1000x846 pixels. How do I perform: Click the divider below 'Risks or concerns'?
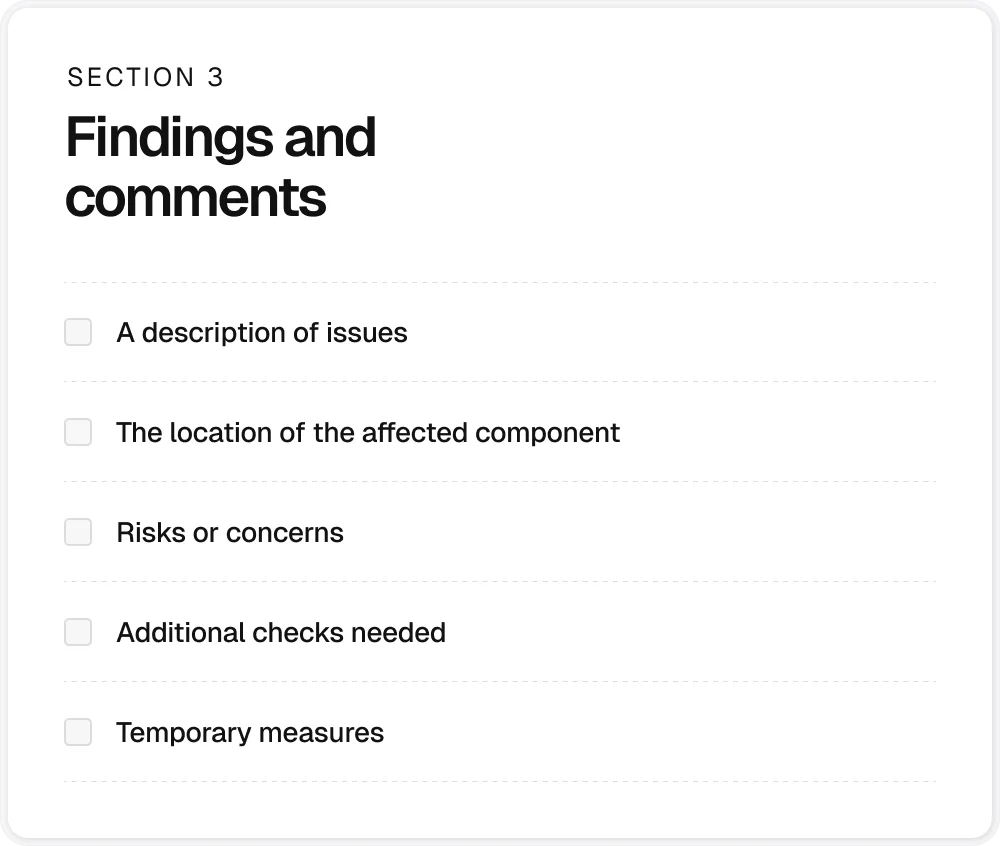pos(500,581)
